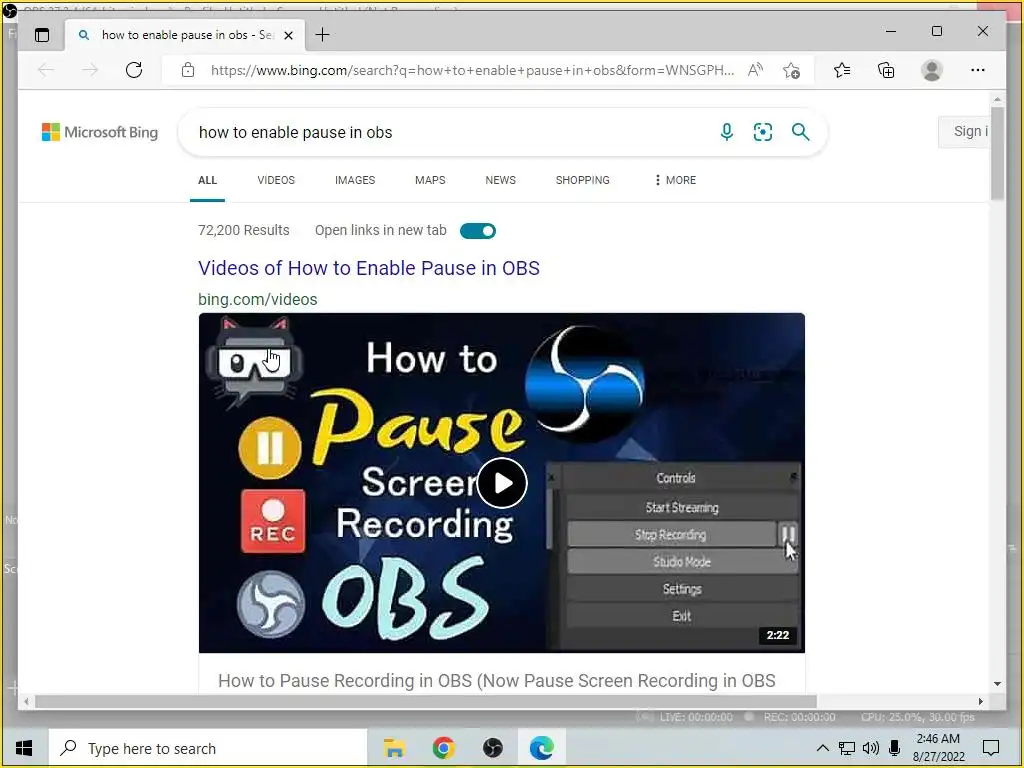Open the notifications action center

[991, 748]
